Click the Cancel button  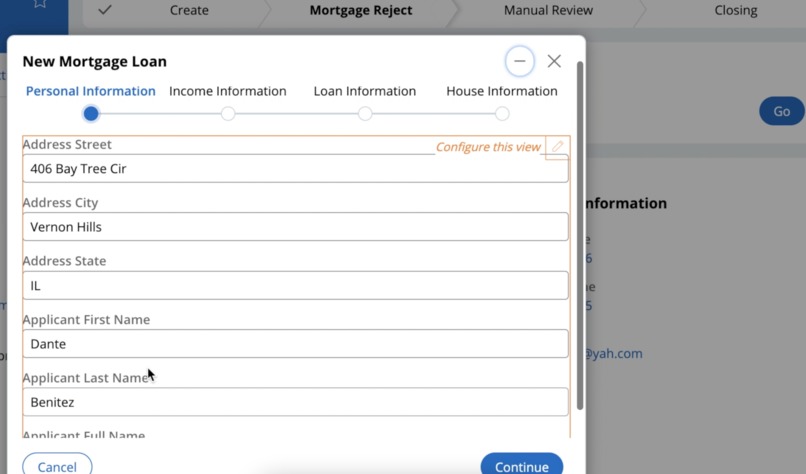57,465
